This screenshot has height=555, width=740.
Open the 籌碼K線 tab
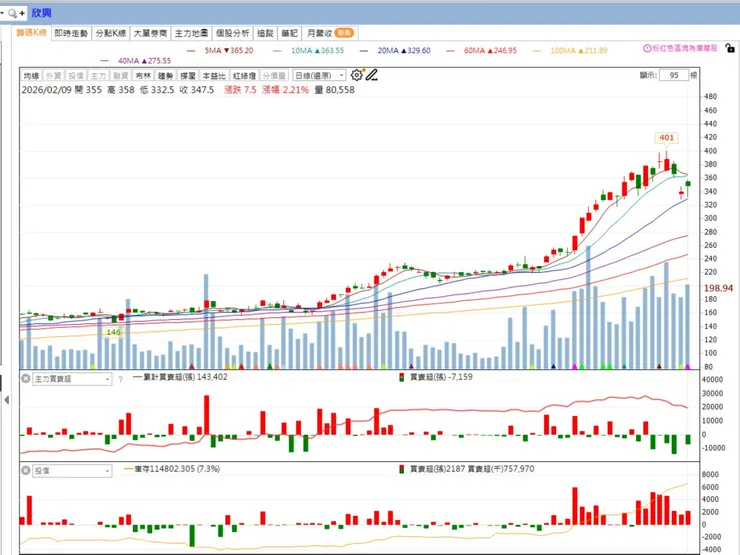(x=31, y=33)
